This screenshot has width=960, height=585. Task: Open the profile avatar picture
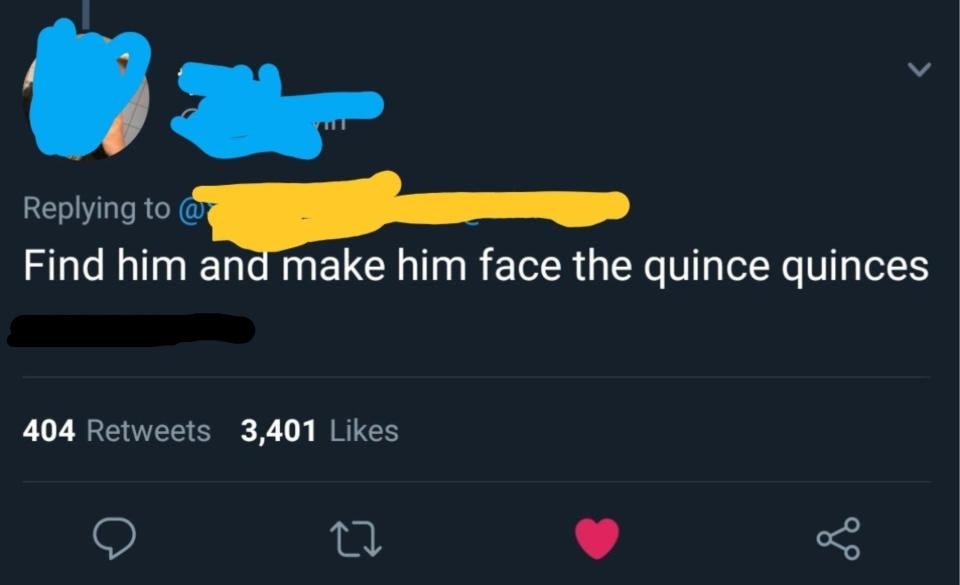[x=85, y=95]
